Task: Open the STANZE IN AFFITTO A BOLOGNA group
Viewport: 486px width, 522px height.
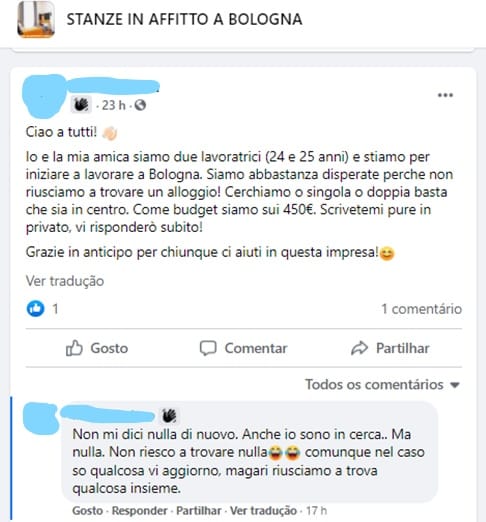Action: [x=184, y=19]
